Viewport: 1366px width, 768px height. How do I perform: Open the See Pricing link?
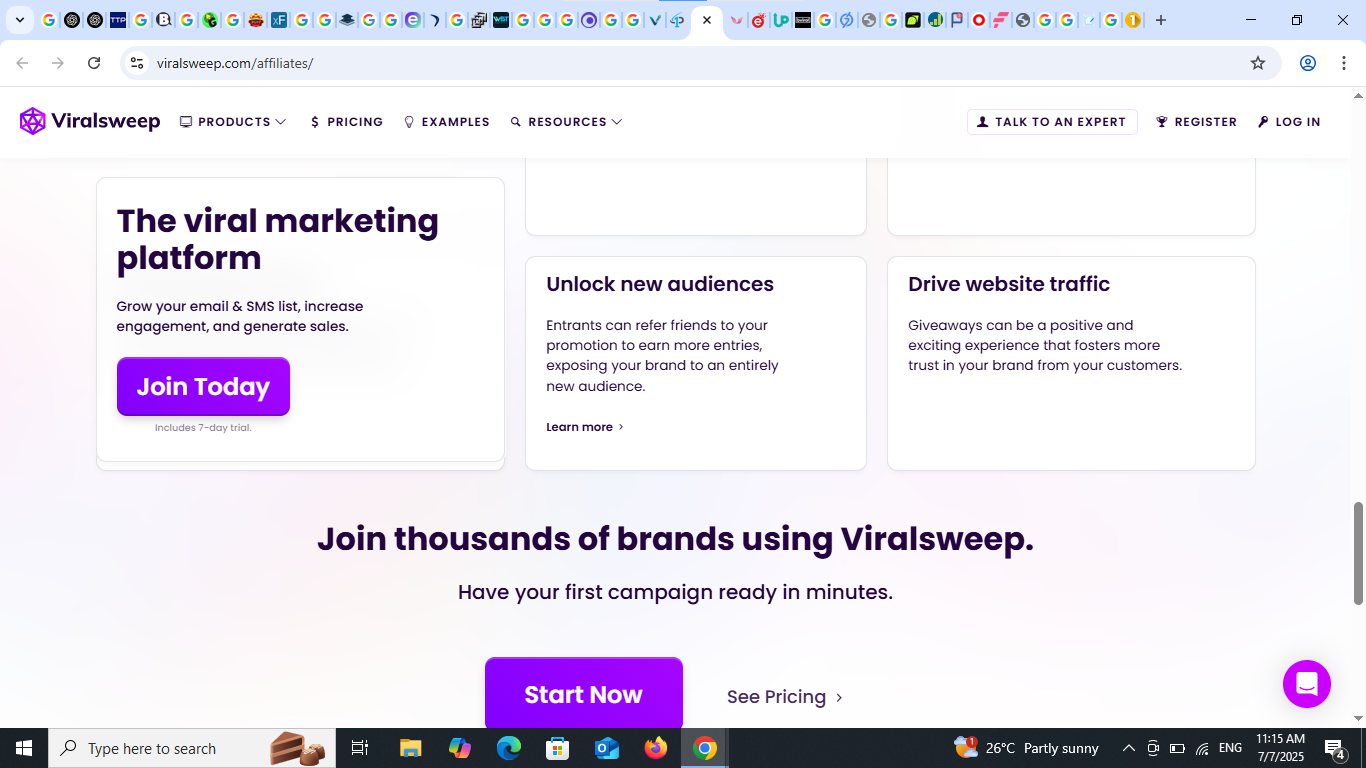785,697
